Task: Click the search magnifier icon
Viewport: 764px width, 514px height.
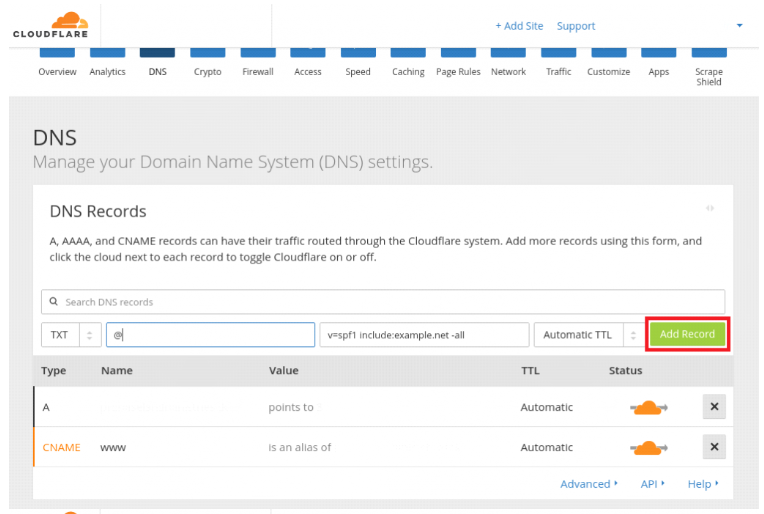Action: 54,302
